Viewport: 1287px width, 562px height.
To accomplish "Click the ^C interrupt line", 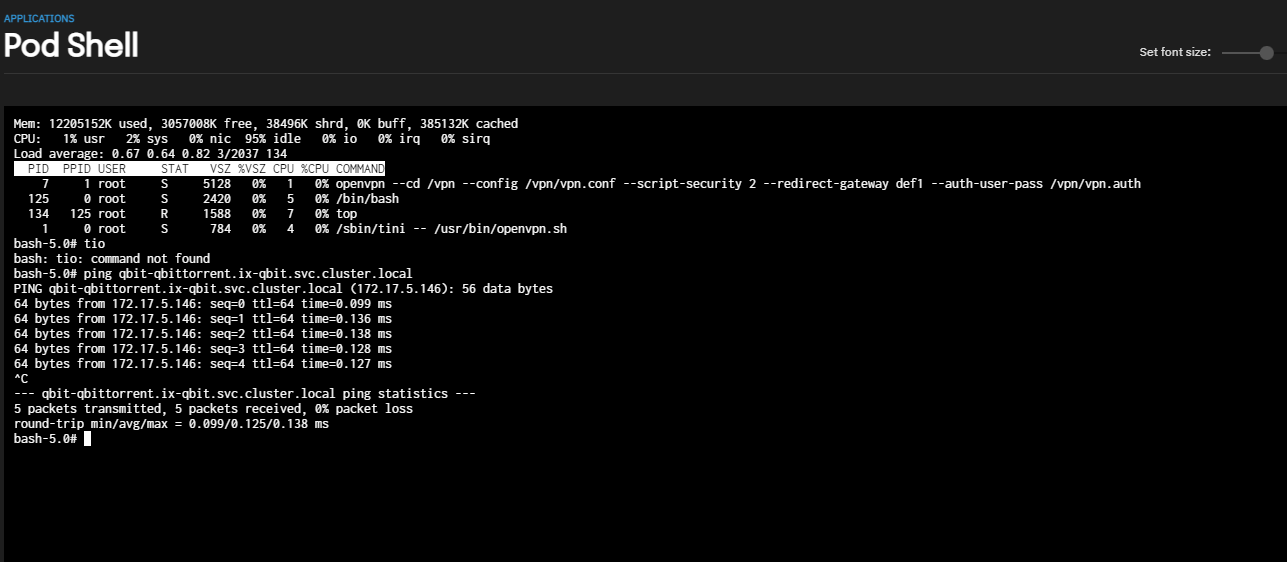I will pyautogui.click(x=21, y=379).
